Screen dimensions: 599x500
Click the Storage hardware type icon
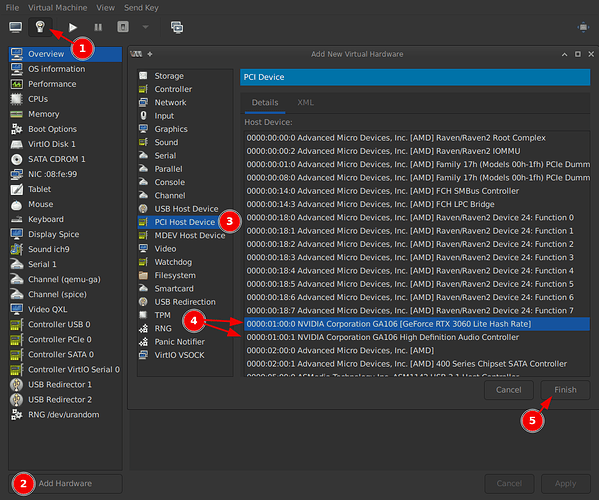[143, 76]
